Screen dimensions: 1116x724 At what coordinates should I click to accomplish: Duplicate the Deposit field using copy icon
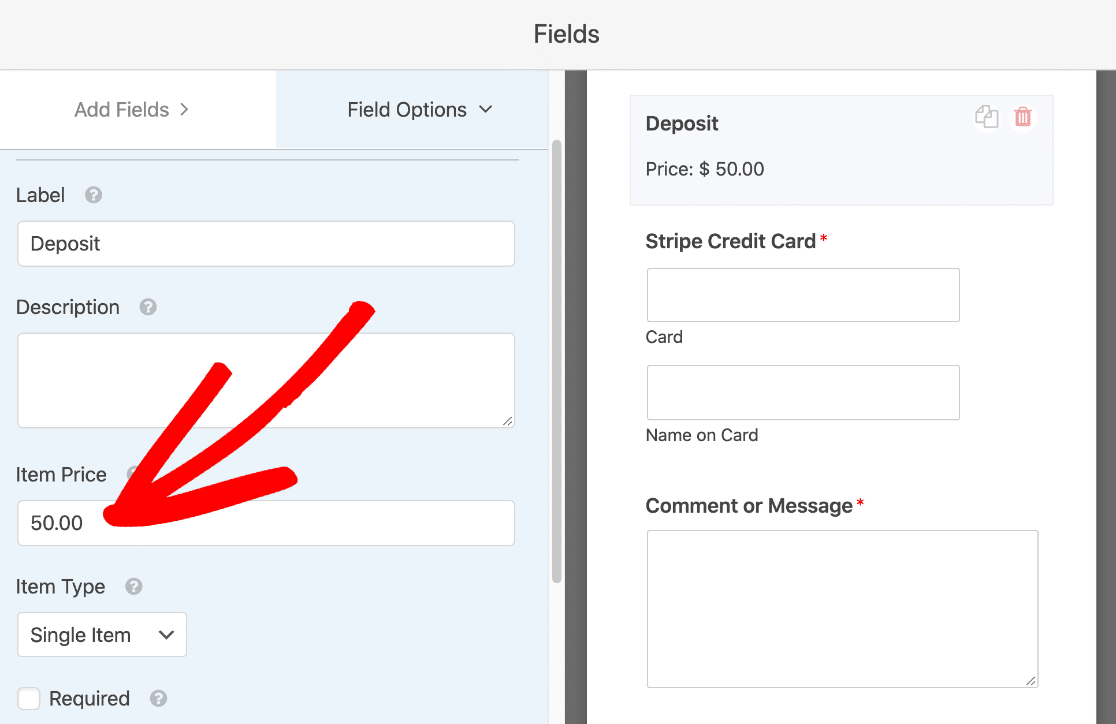coord(986,117)
